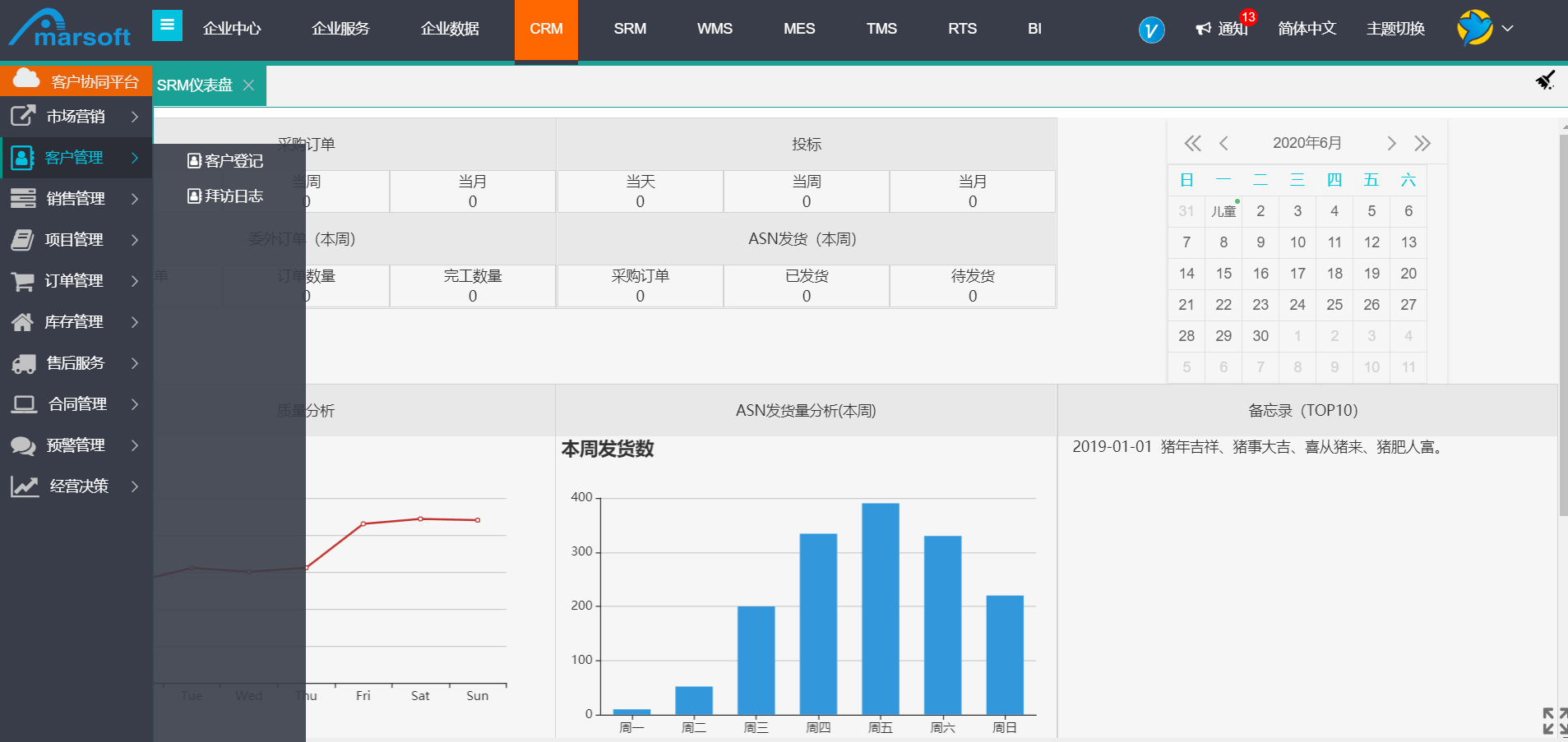This screenshot has height=742, width=1568.
Task: Click 简体中文 language switch
Action: (x=1307, y=29)
